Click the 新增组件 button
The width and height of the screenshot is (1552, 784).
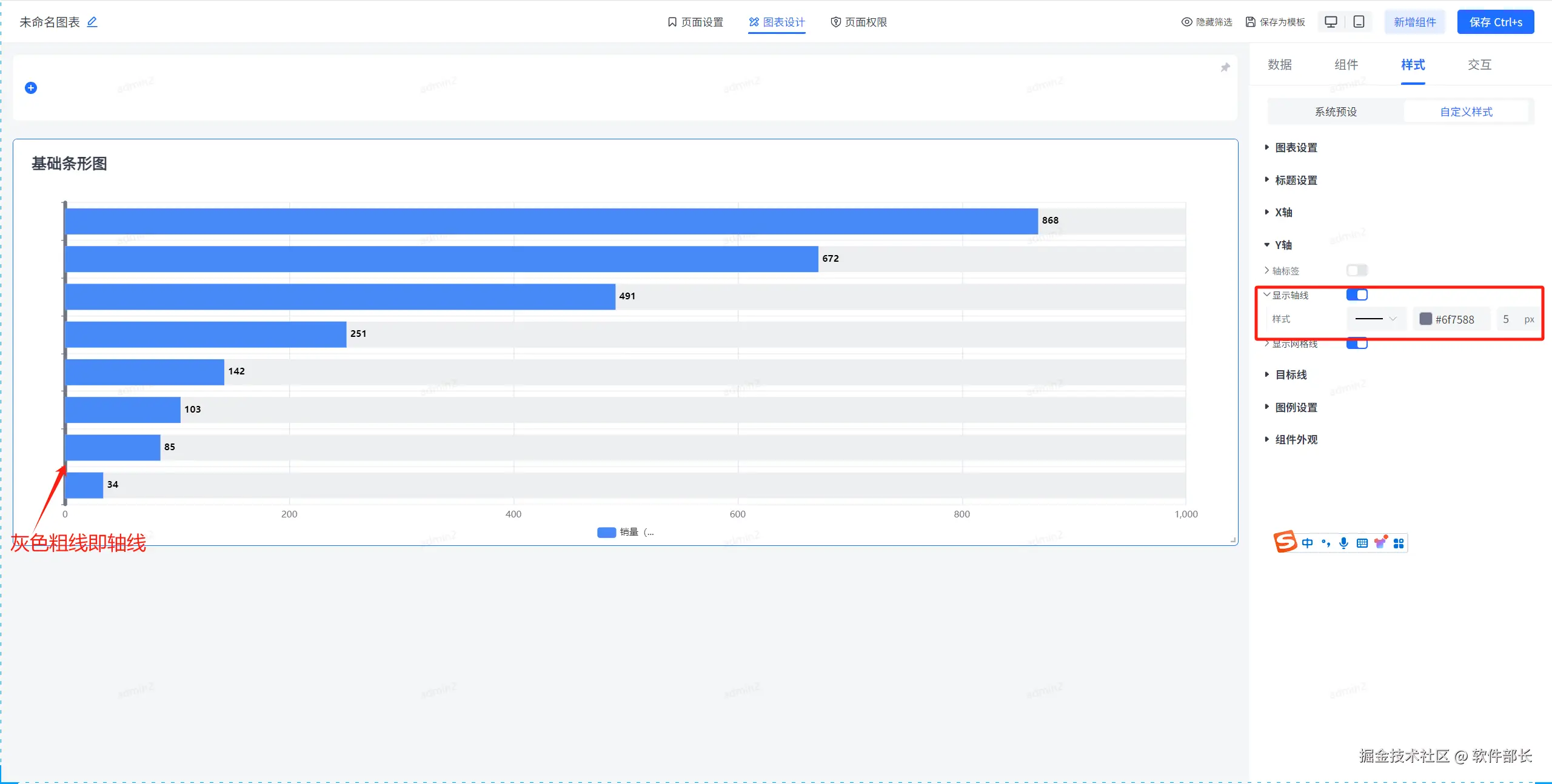tap(1414, 22)
